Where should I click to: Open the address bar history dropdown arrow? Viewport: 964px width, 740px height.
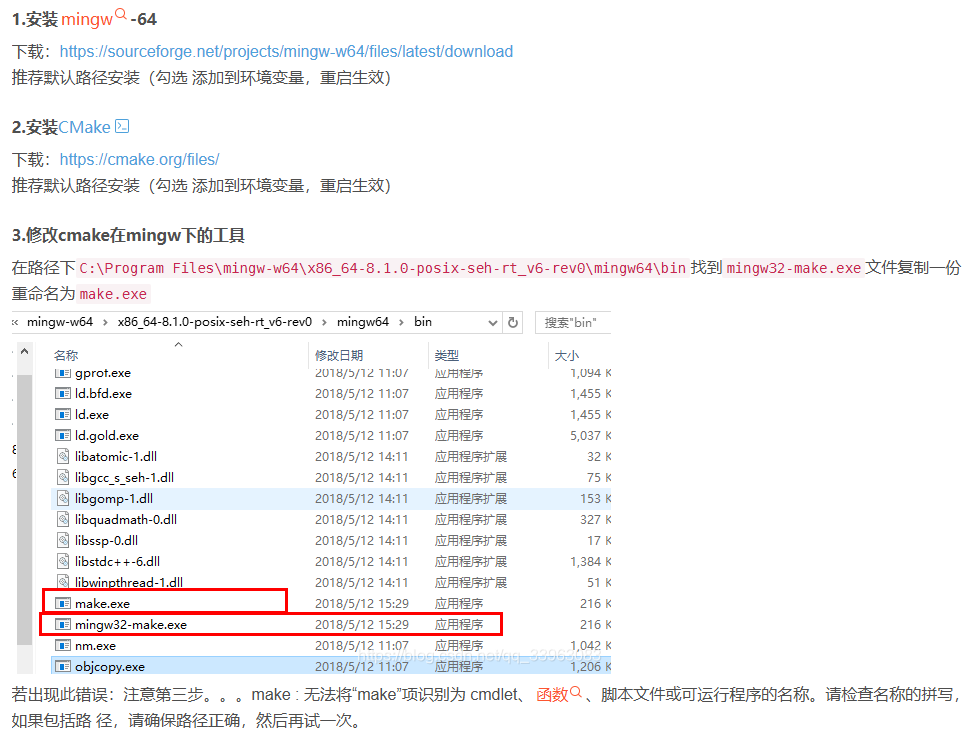(x=492, y=323)
